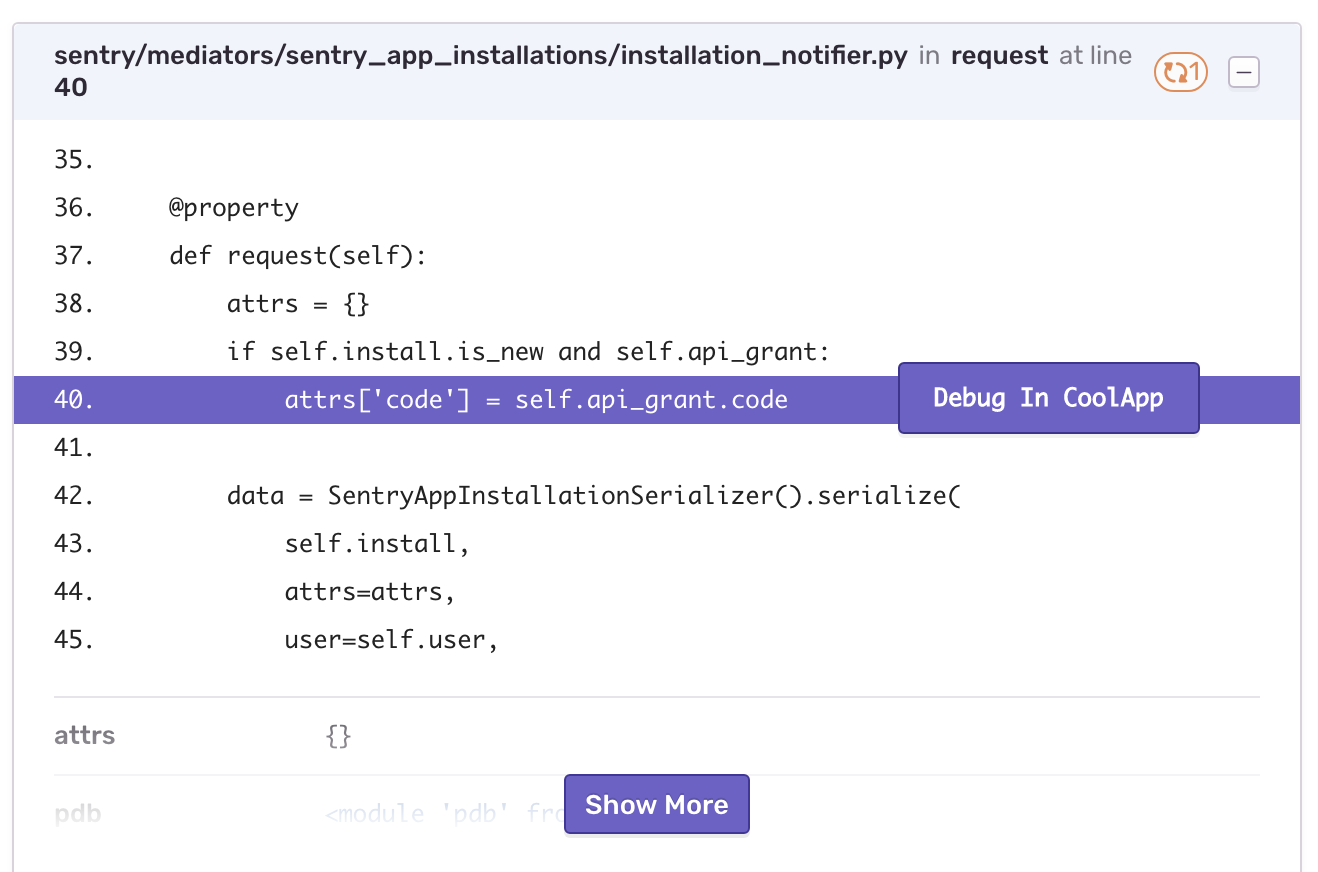Click the 'request' function name in header

(999, 55)
